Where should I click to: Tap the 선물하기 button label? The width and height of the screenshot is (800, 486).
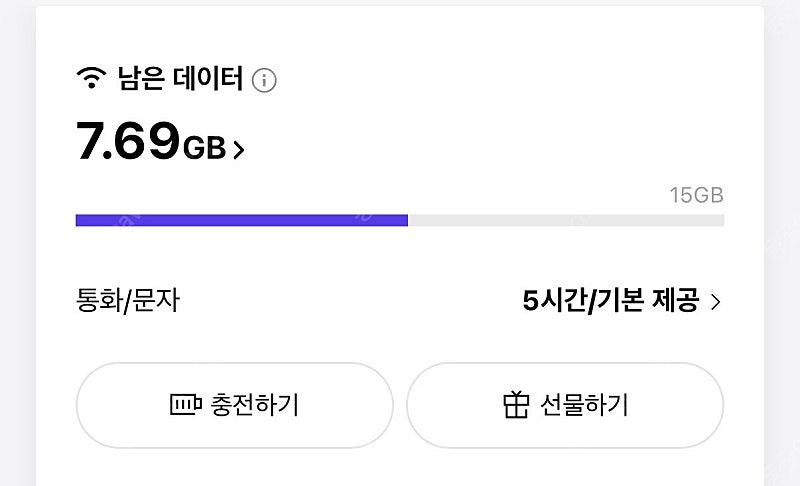584,405
